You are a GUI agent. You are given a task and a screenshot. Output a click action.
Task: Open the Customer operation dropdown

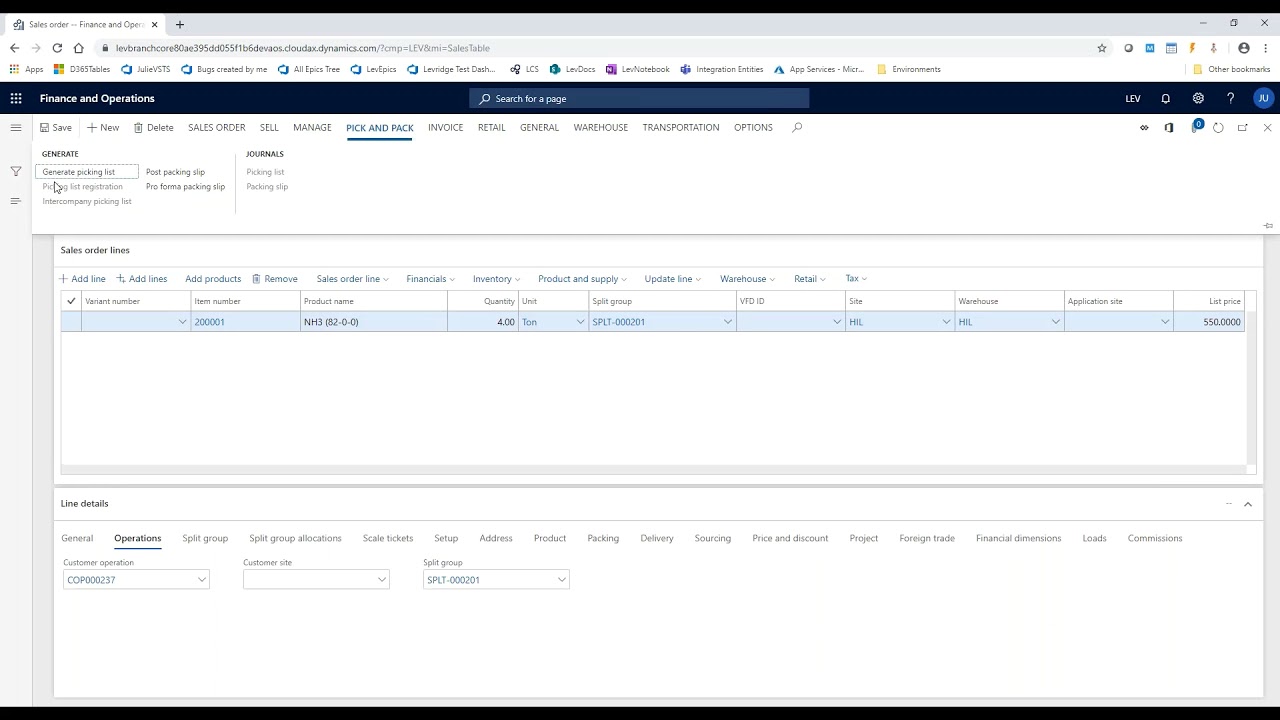201,580
